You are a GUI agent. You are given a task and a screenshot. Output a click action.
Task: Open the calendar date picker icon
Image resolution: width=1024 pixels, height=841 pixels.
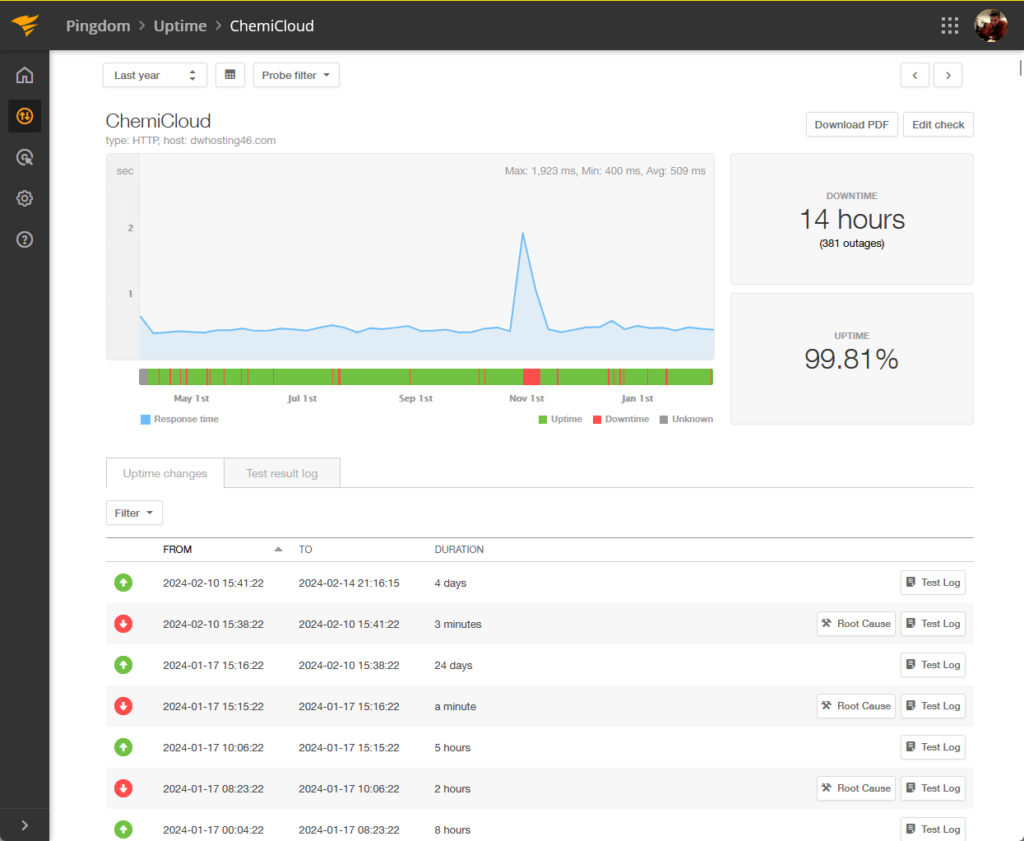pyautogui.click(x=230, y=75)
